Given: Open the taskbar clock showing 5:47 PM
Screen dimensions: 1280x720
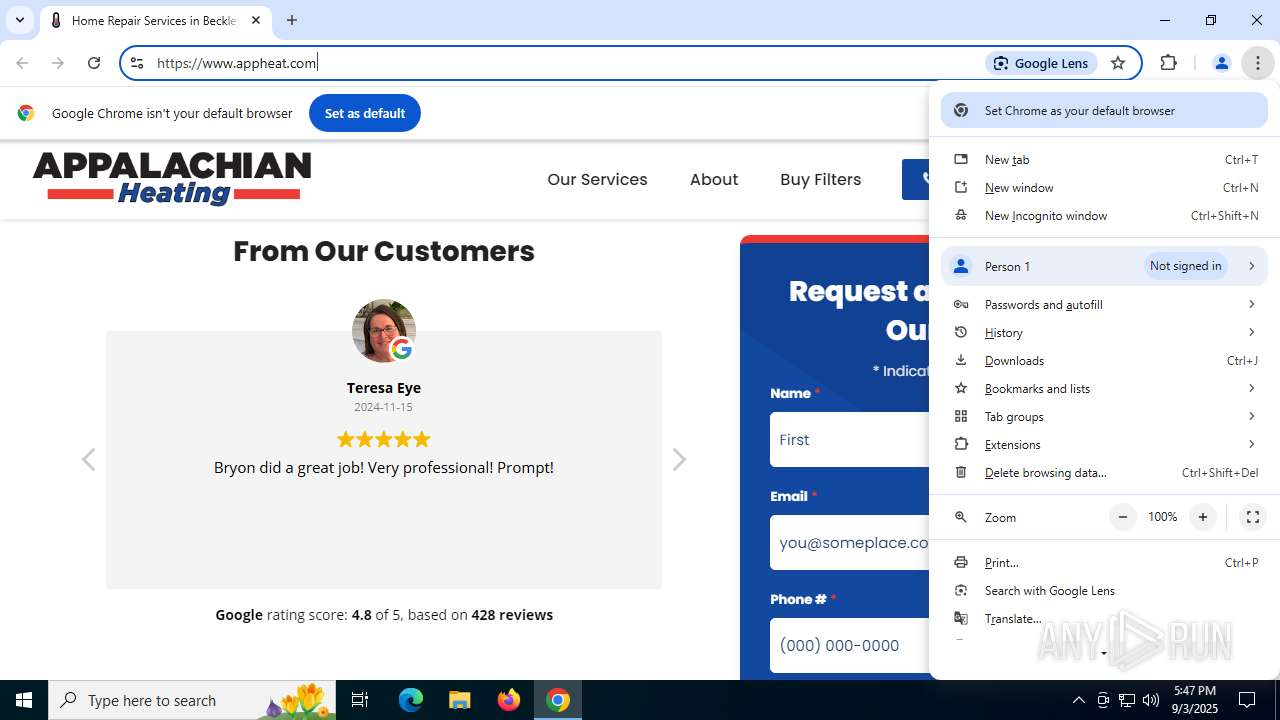Looking at the screenshot, I should click(x=1195, y=700).
